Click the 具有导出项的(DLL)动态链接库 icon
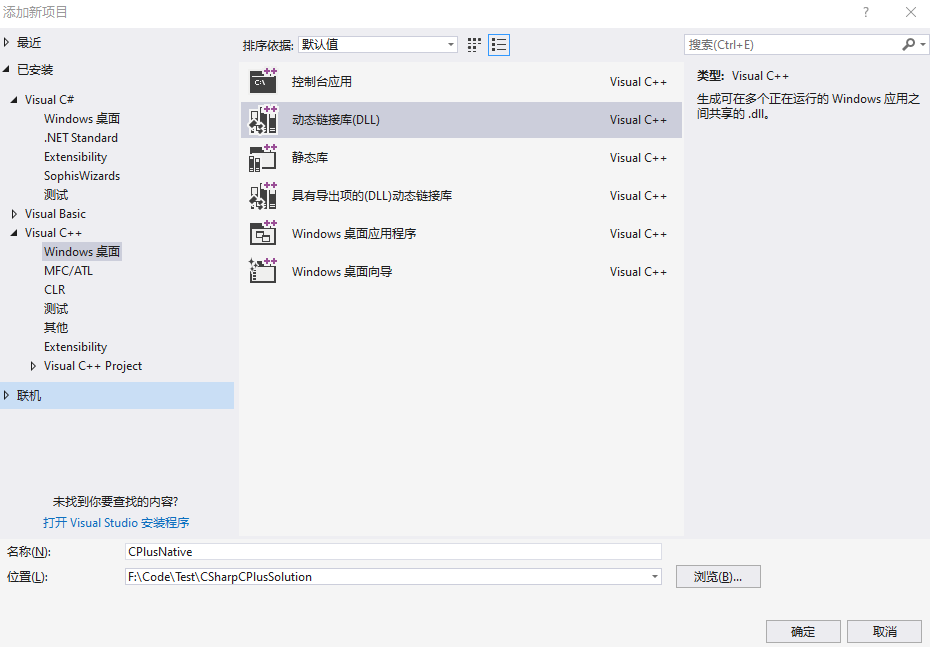This screenshot has height=647, width=930. click(x=263, y=196)
